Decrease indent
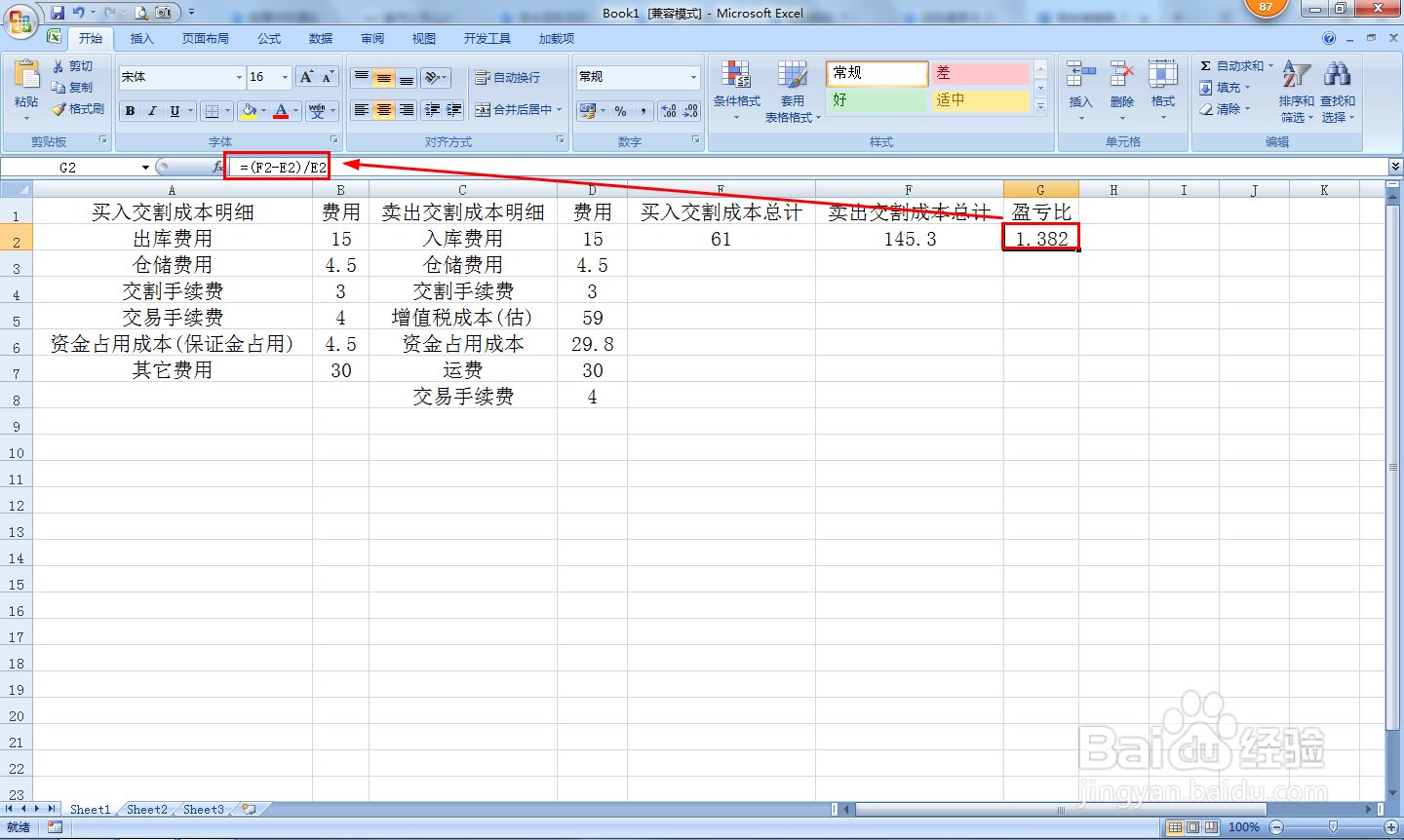The image size is (1404, 840). (432, 110)
